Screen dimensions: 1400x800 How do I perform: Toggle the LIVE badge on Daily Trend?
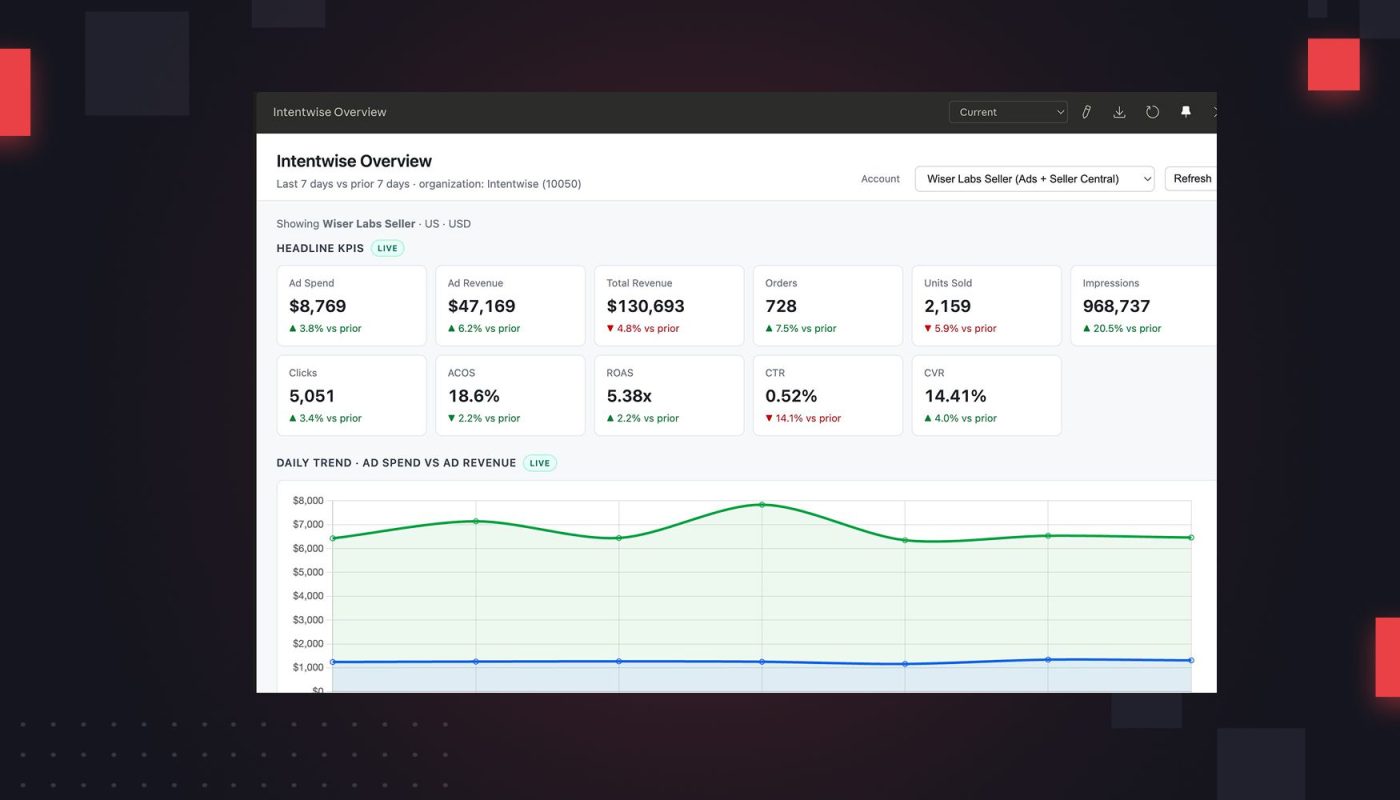pos(539,462)
